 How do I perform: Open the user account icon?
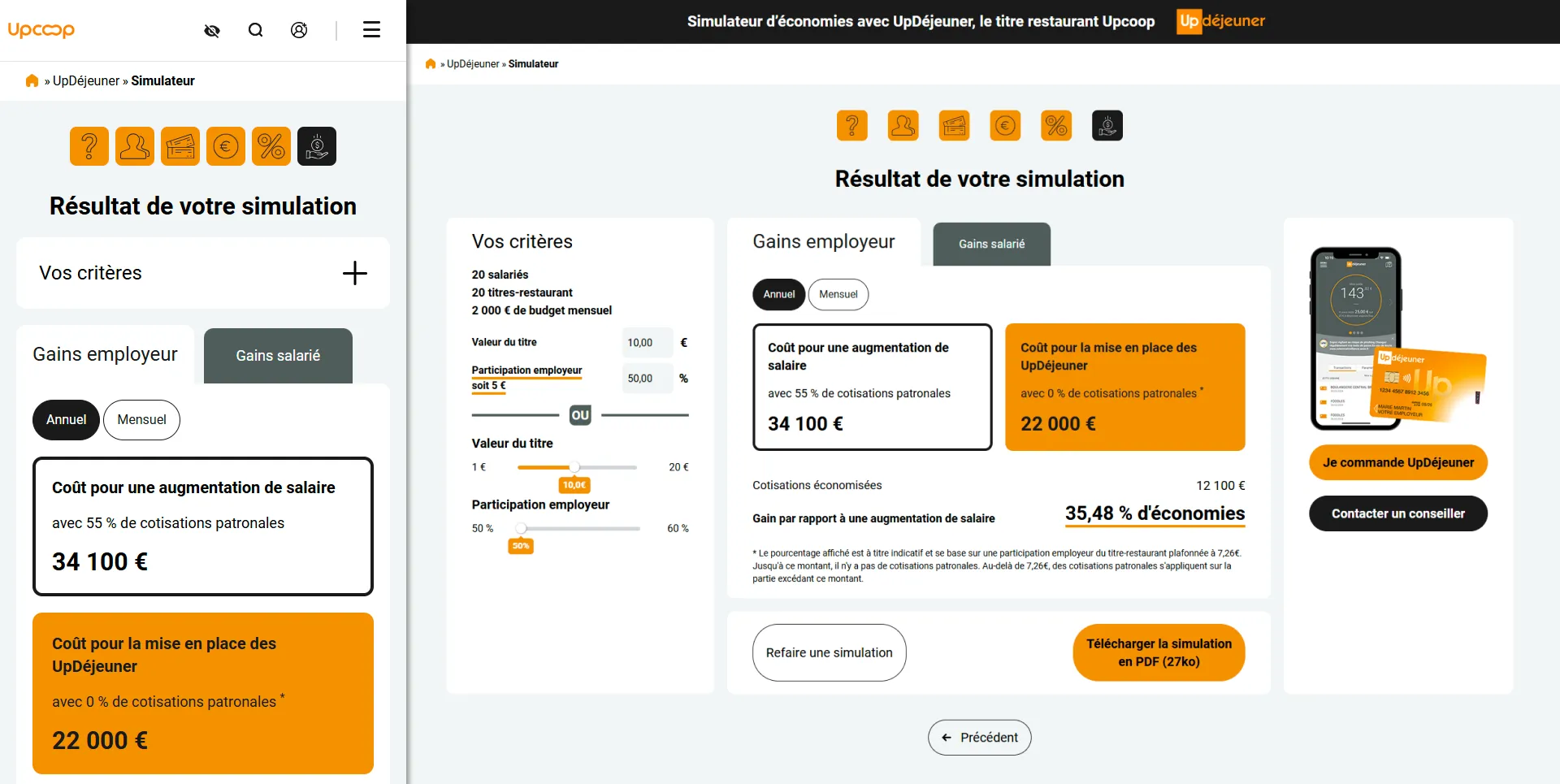tap(299, 30)
